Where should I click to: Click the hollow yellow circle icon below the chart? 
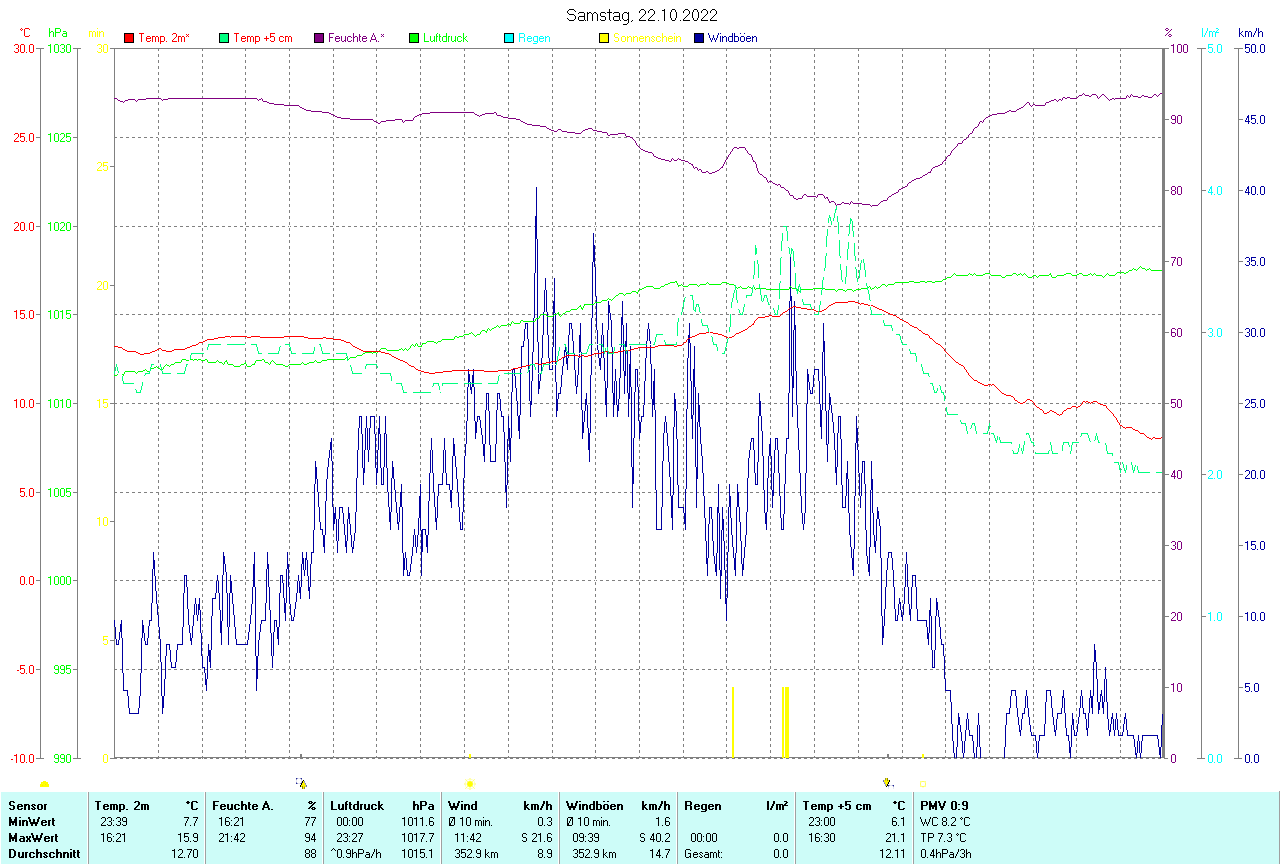coord(922,784)
